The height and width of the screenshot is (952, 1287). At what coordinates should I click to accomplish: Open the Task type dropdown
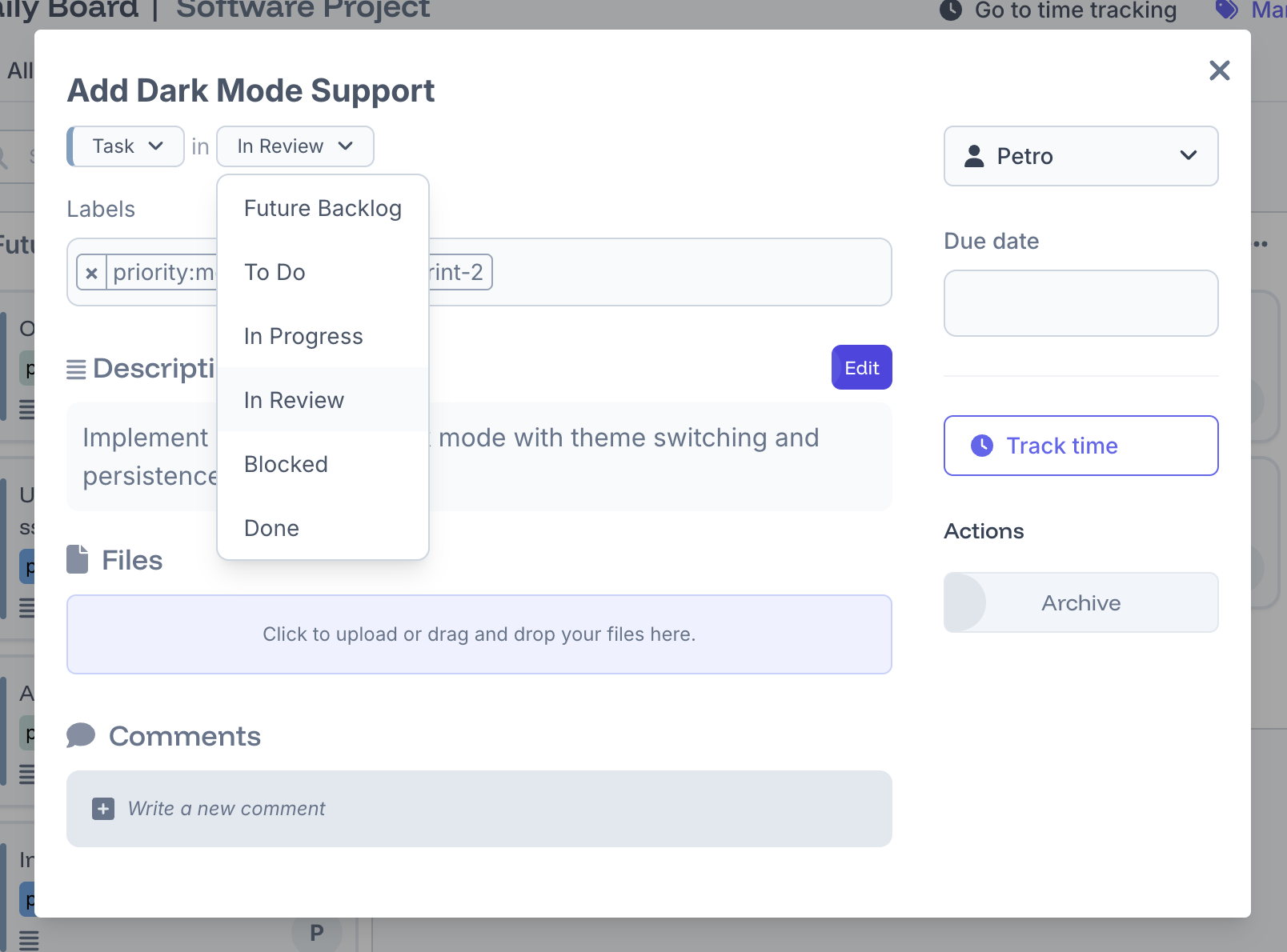point(126,146)
